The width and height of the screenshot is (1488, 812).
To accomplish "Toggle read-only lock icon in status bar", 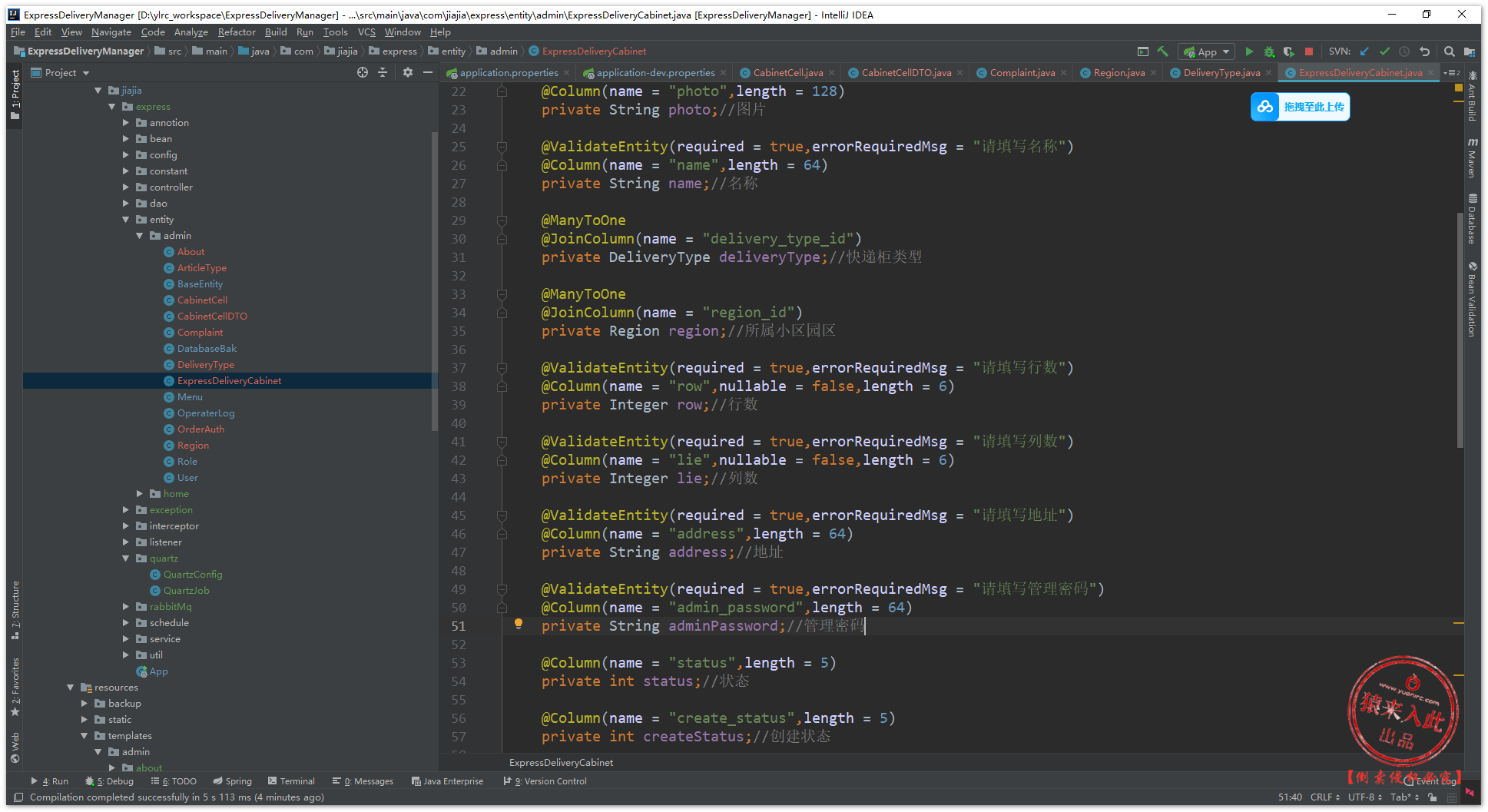I will (1433, 797).
